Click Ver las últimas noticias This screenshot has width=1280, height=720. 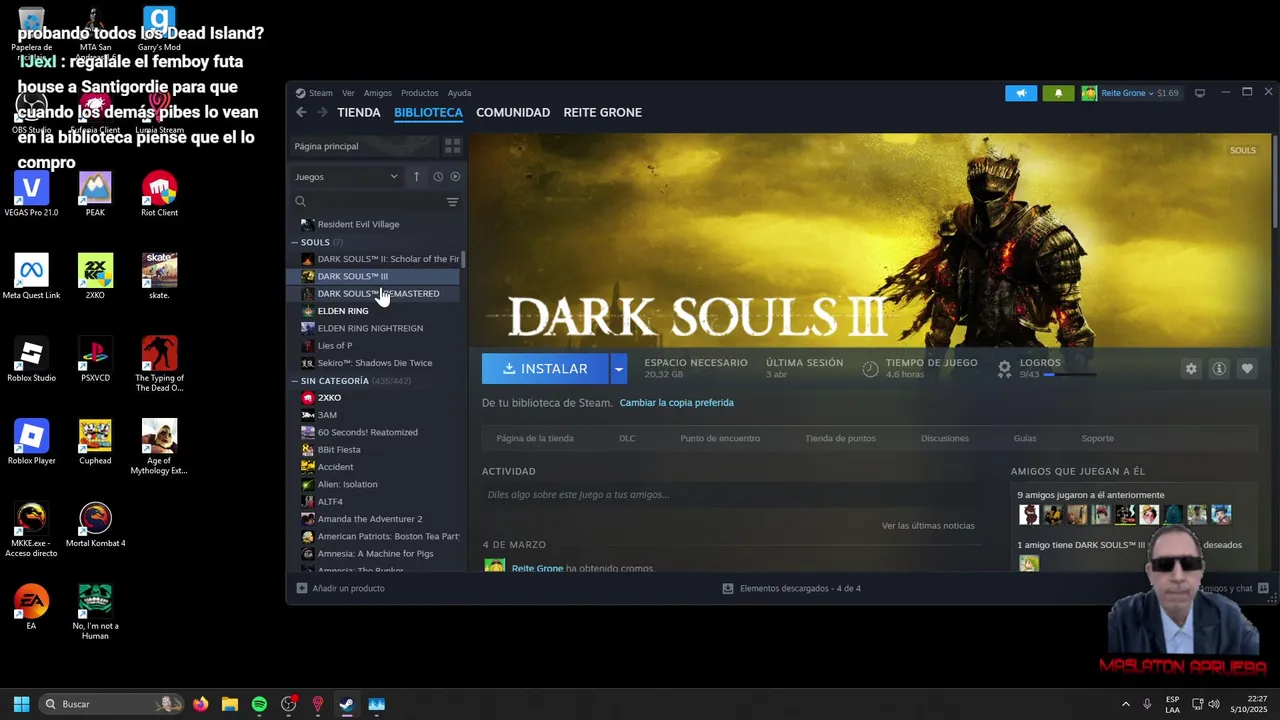(x=928, y=525)
